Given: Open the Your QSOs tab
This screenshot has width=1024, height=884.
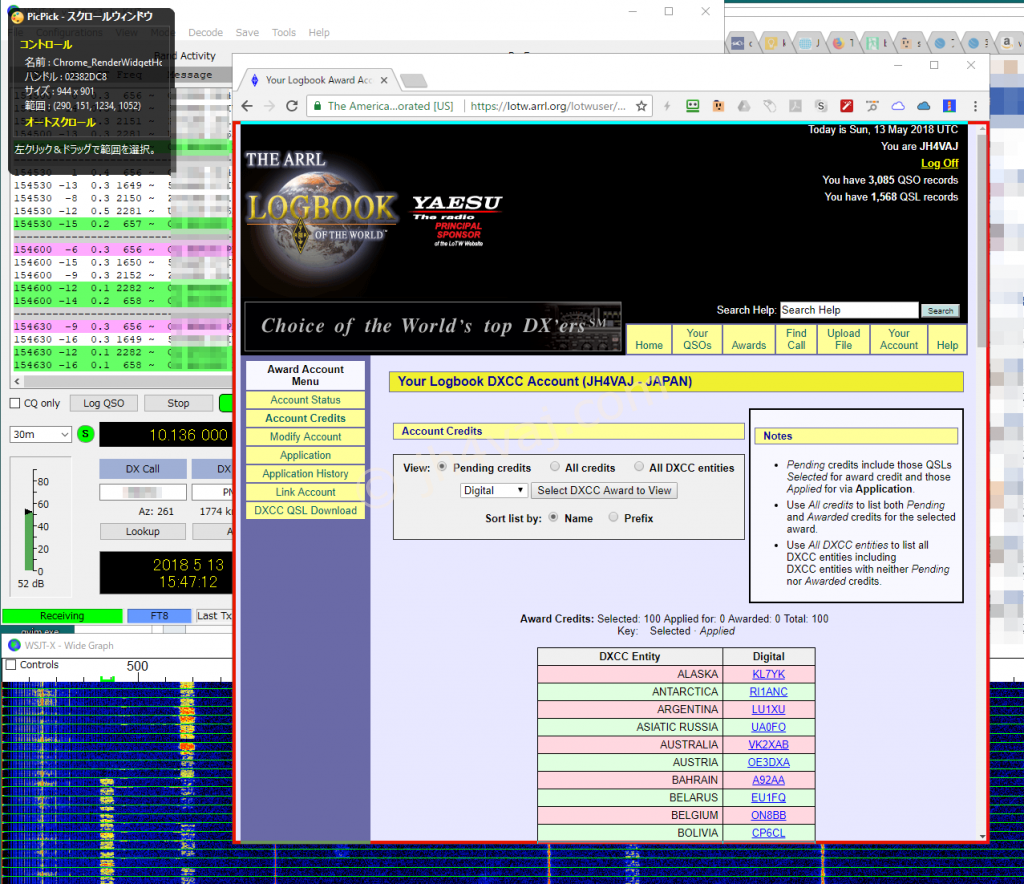Looking at the screenshot, I should click(x=697, y=339).
